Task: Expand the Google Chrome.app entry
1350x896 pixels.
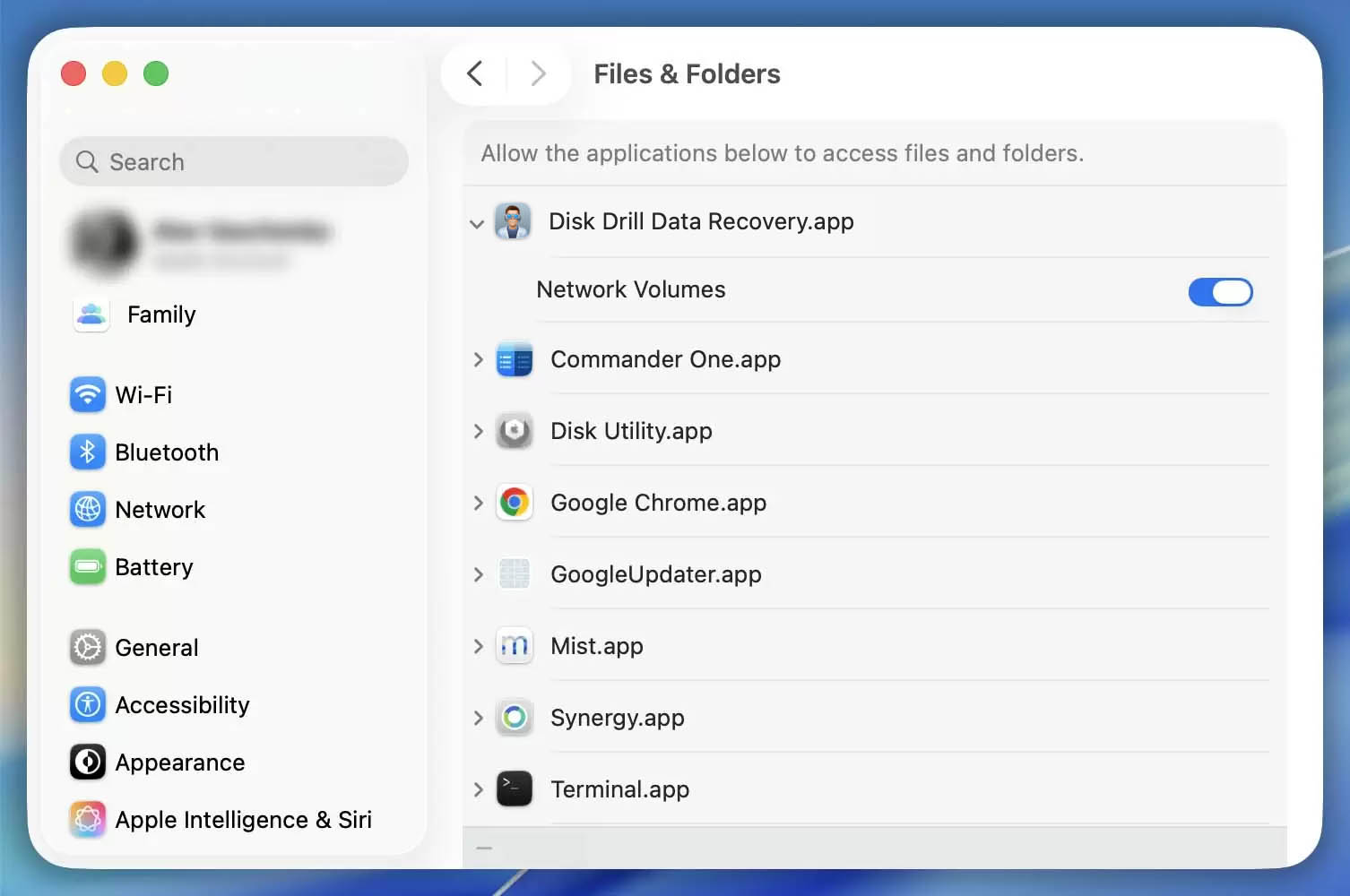Action: 478,503
